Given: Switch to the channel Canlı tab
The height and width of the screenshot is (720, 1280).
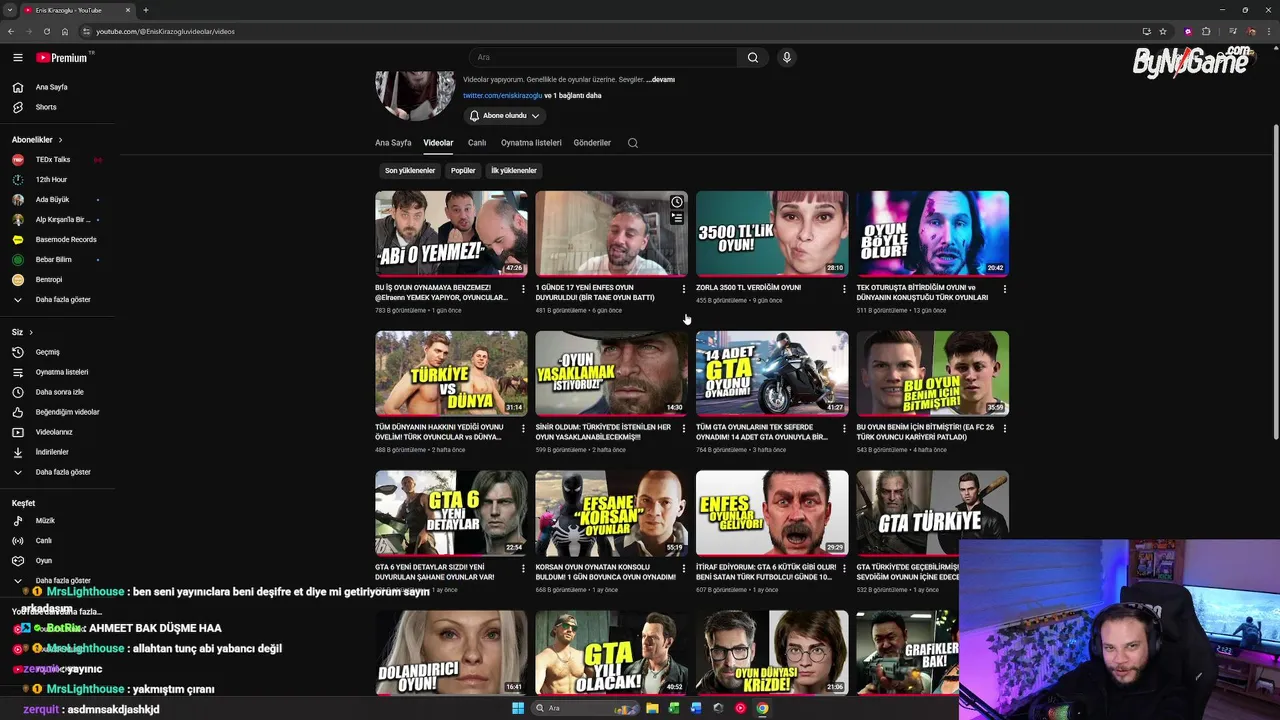Looking at the screenshot, I should (477, 143).
